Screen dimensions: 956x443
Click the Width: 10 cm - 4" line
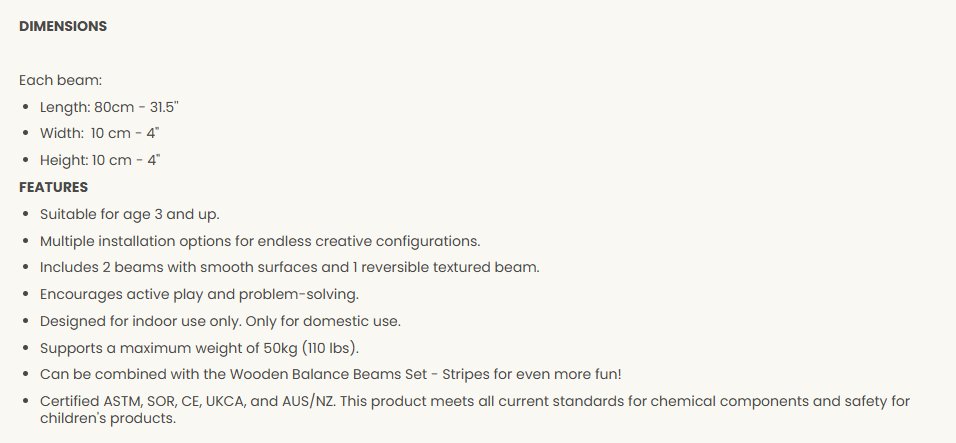(99, 133)
